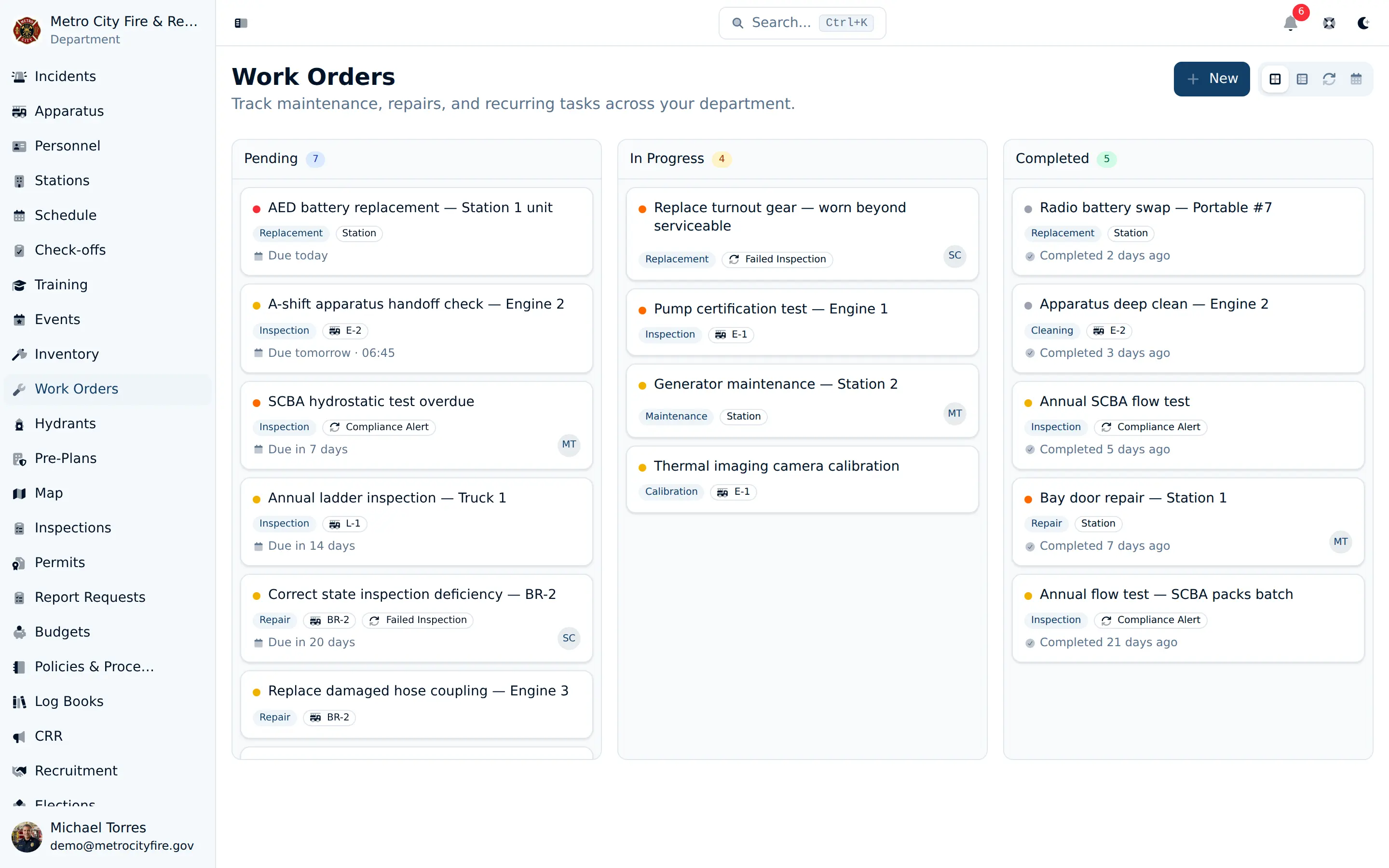Viewport: 1389px width, 868px height.
Task: Click MT avatar on Generator maintenance card
Action: coord(954,413)
